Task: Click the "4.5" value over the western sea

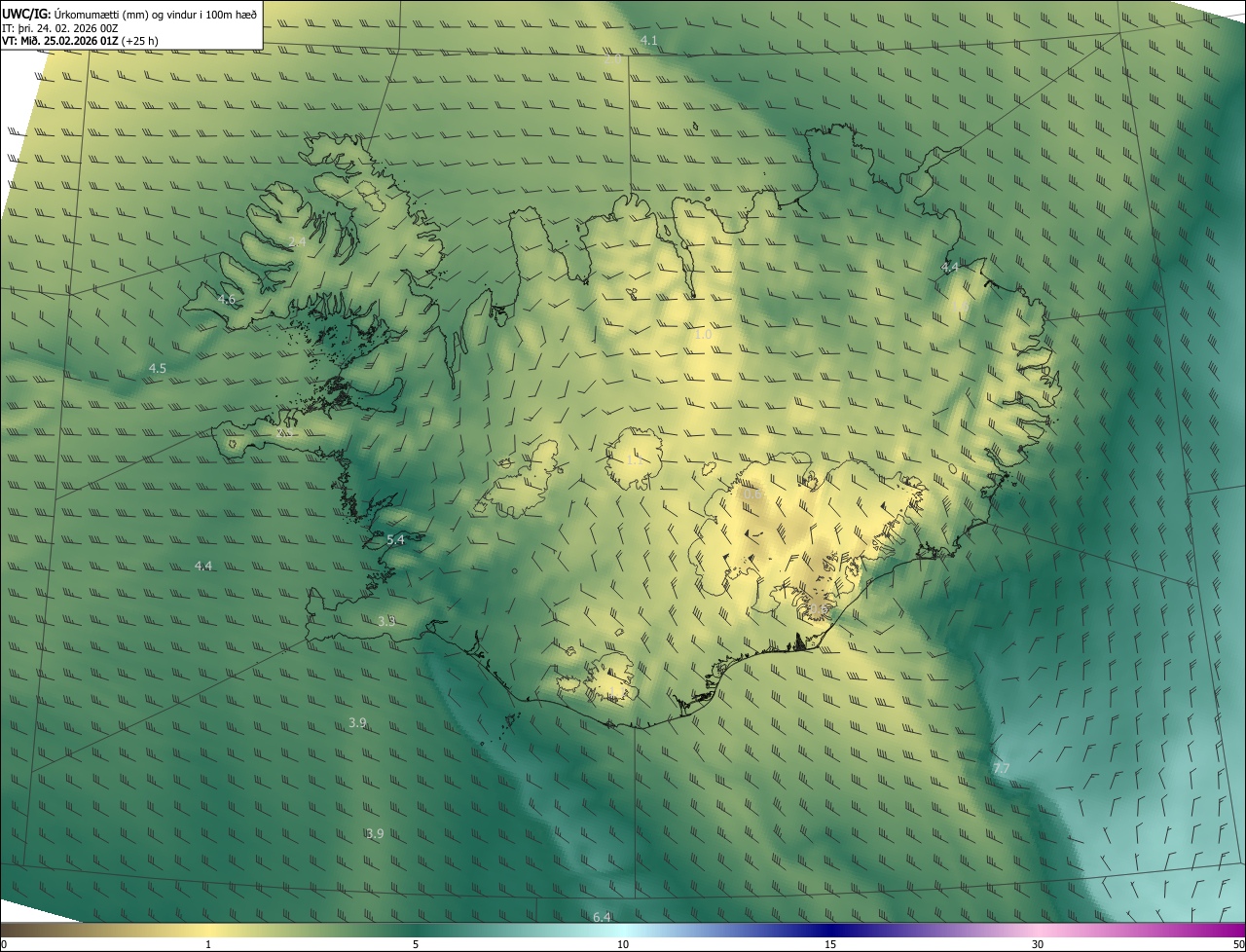Action: [x=158, y=368]
